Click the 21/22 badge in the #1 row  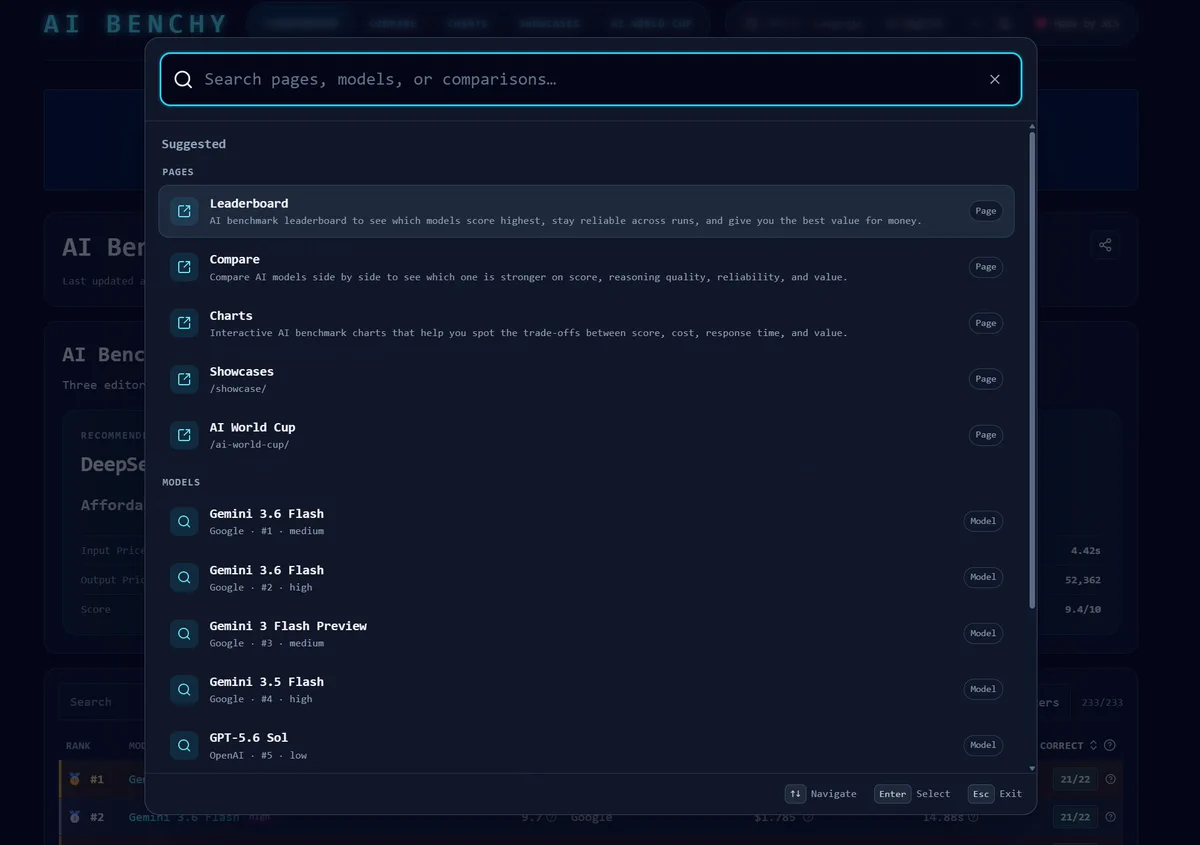(1075, 779)
